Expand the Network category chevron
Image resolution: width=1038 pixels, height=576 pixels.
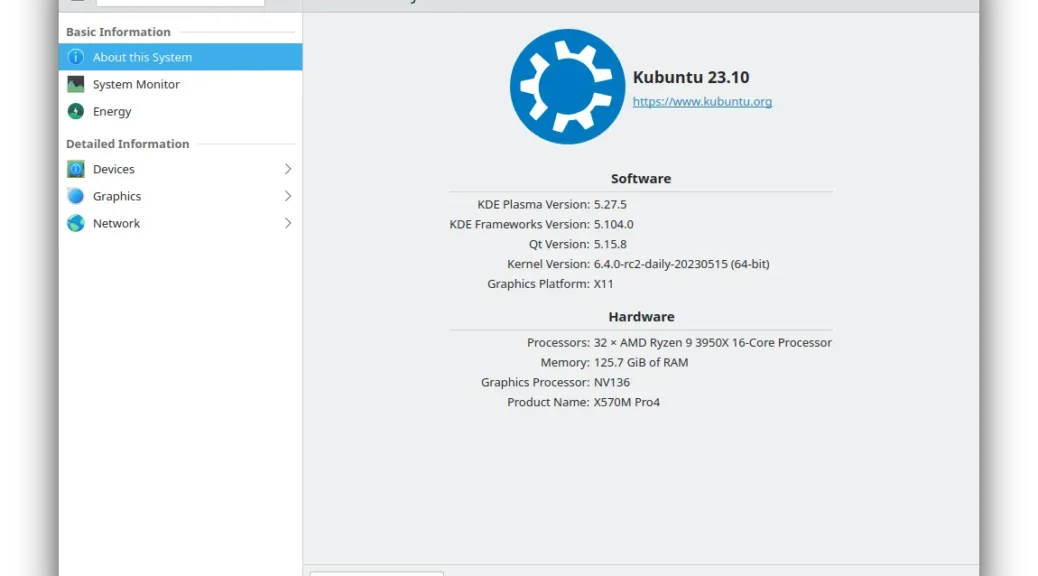coord(288,223)
